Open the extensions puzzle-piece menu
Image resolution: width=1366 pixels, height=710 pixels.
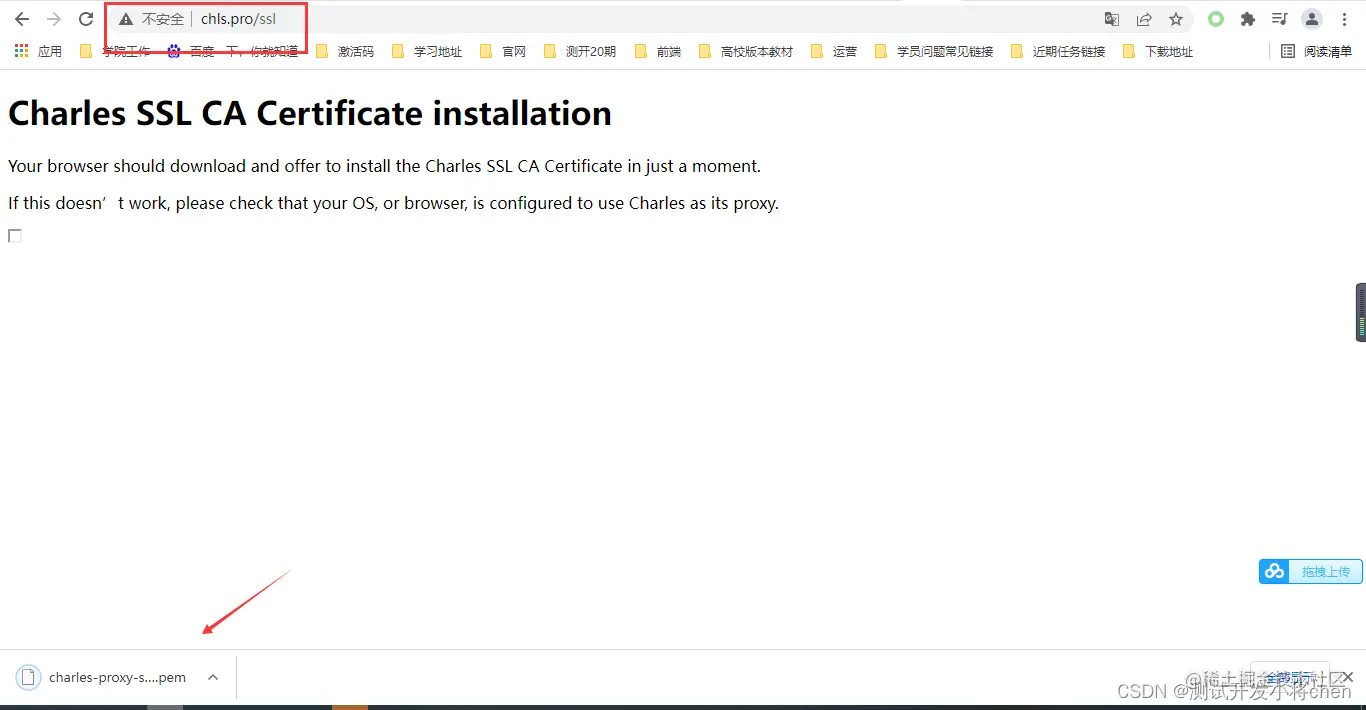click(1248, 19)
